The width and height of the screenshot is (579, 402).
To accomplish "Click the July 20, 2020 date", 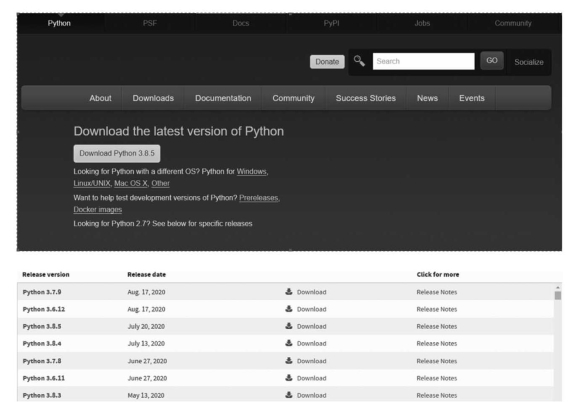I will [x=146, y=326].
